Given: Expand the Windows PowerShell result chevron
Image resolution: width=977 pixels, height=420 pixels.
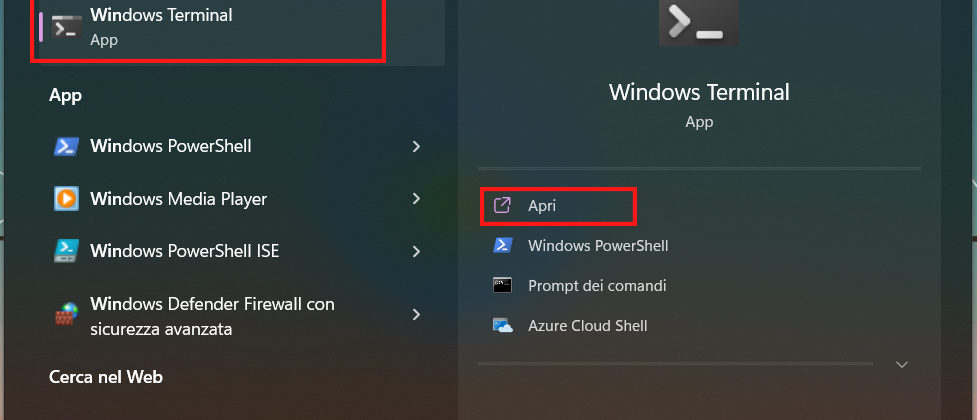Looking at the screenshot, I should 416,146.
